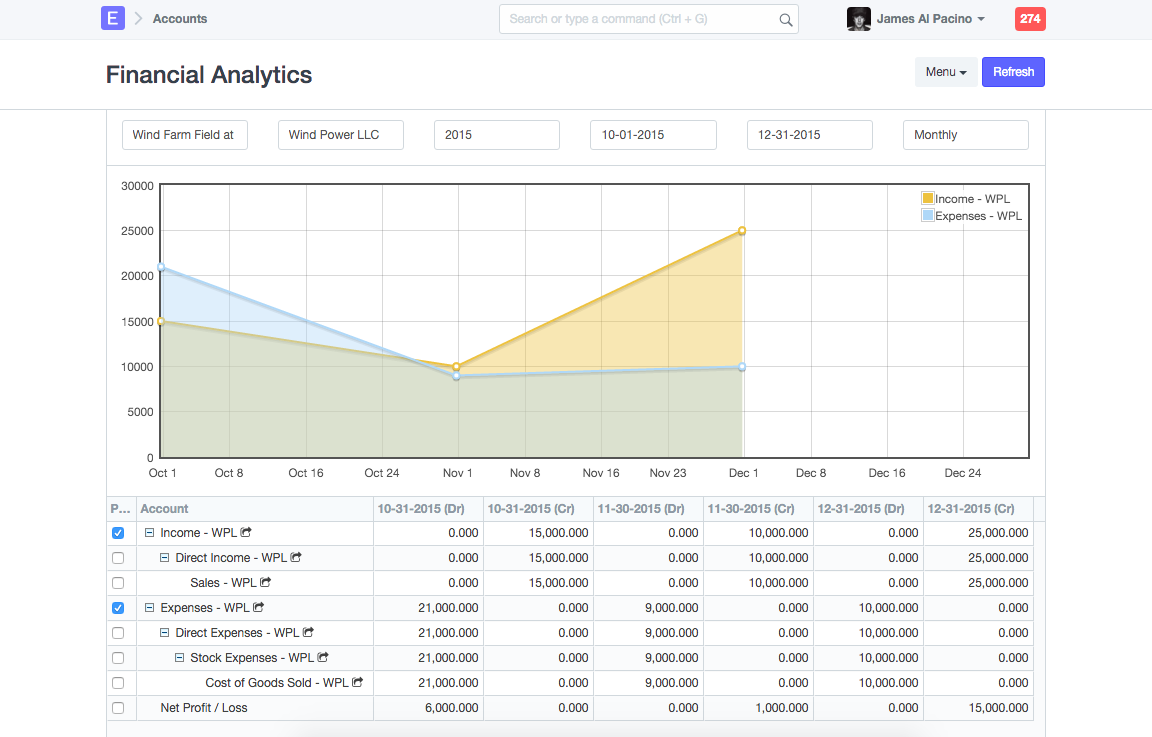The width and height of the screenshot is (1152, 737).
Task: Open the Monthly range dropdown
Action: coord(965,135)
